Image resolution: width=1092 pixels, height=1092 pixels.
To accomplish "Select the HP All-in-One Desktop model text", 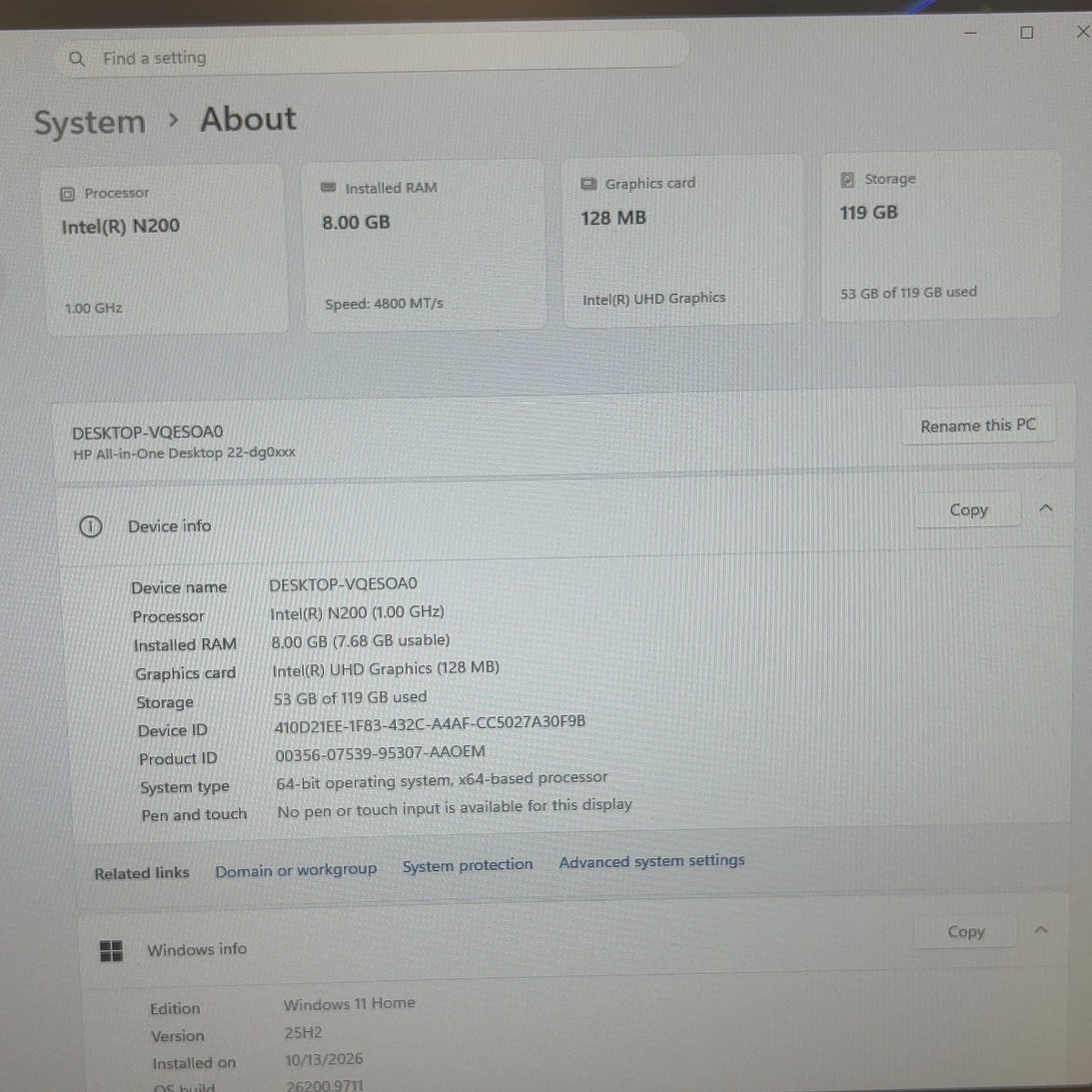I will (x=184, y=453).
